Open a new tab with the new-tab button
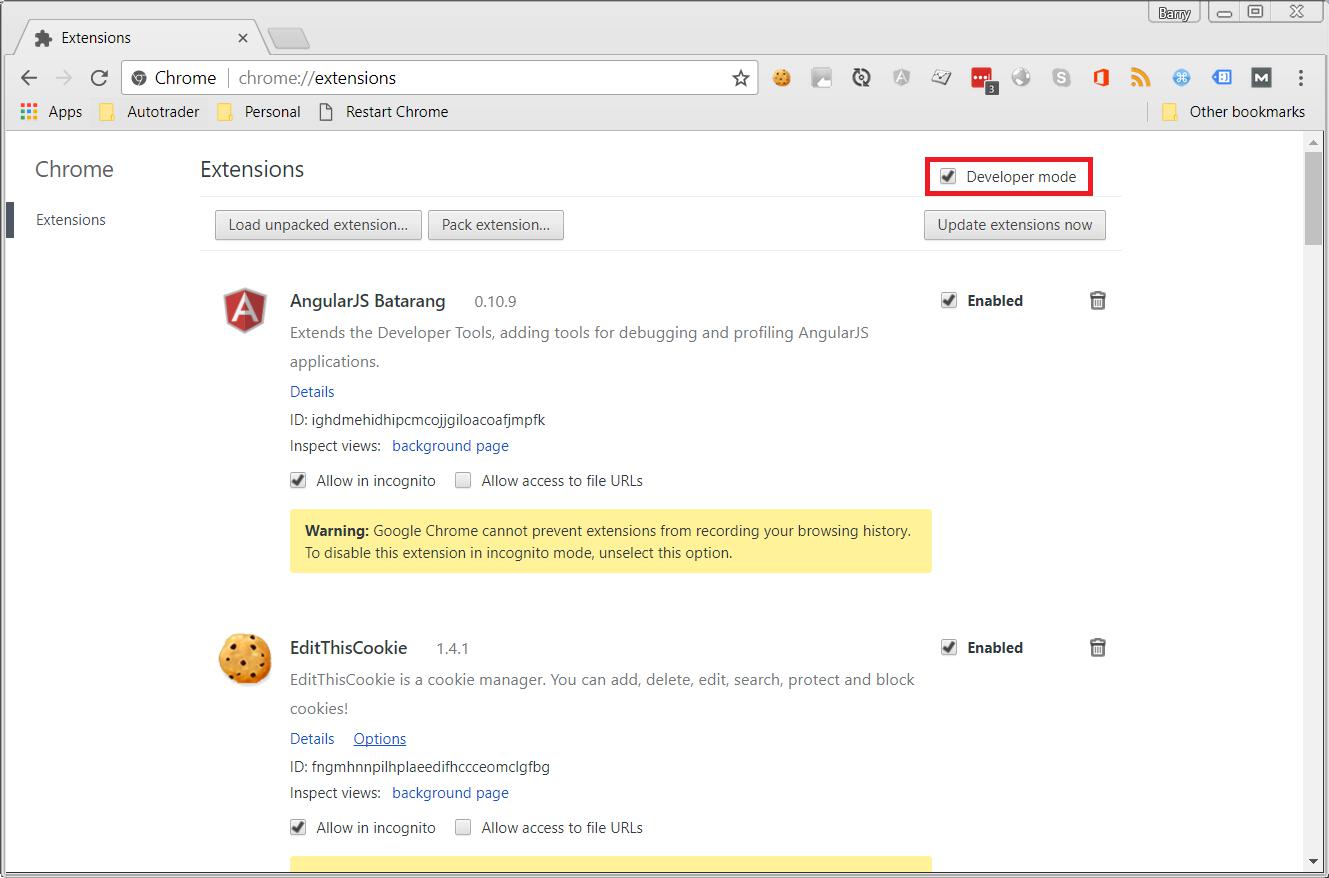This screenshot has width=1329, height=878. pyautogui.click(x=289, y=38)
